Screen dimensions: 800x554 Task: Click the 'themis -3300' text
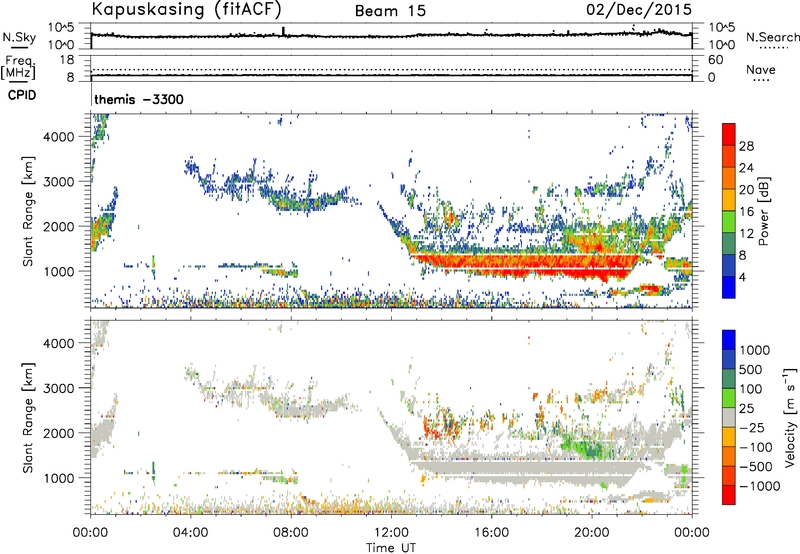[x=139, y=99]
